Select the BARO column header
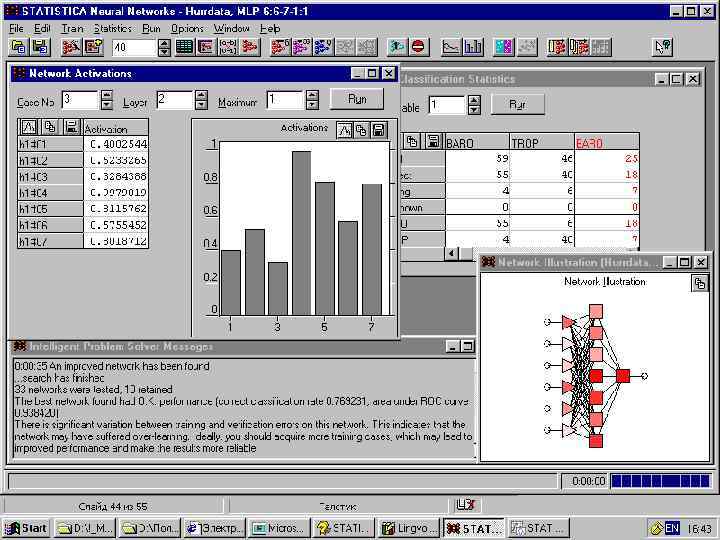Viewport: 720px width, 540px height. coord(477,143)
